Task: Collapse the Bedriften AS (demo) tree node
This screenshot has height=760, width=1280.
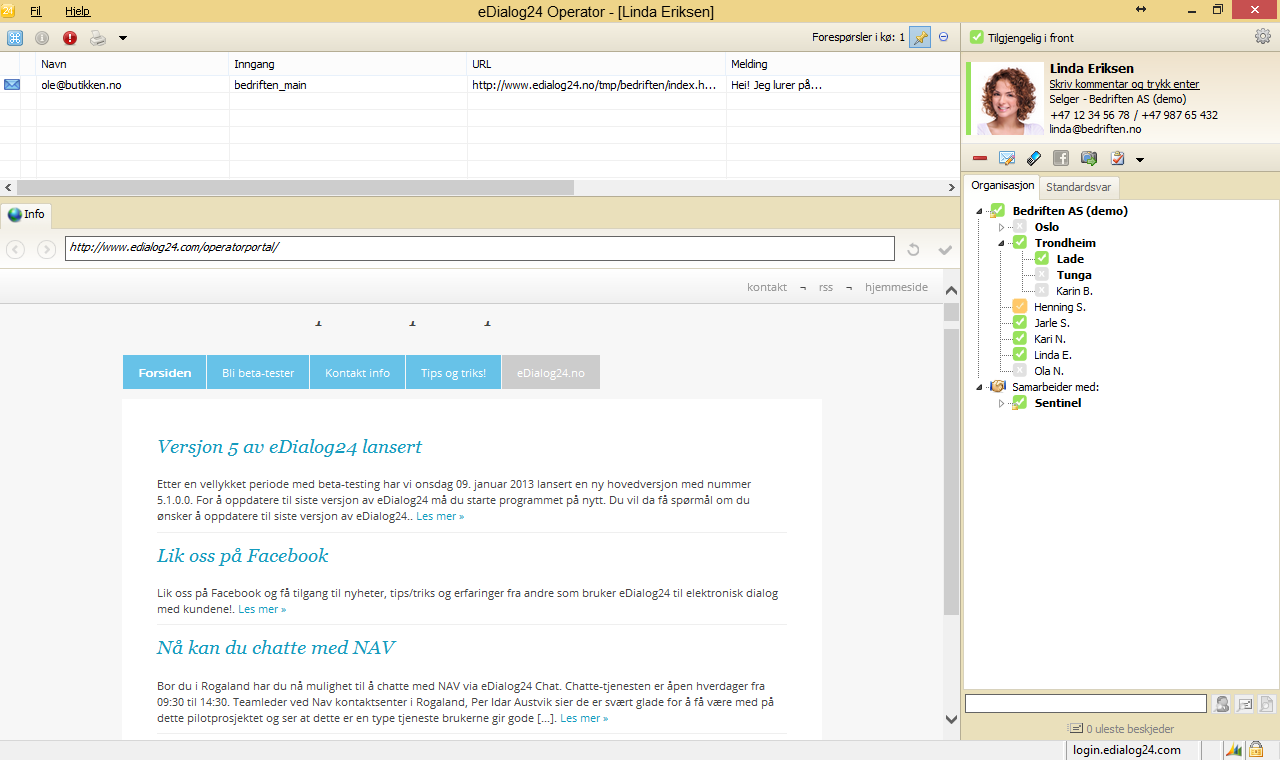Action: (x=979, y=211)
